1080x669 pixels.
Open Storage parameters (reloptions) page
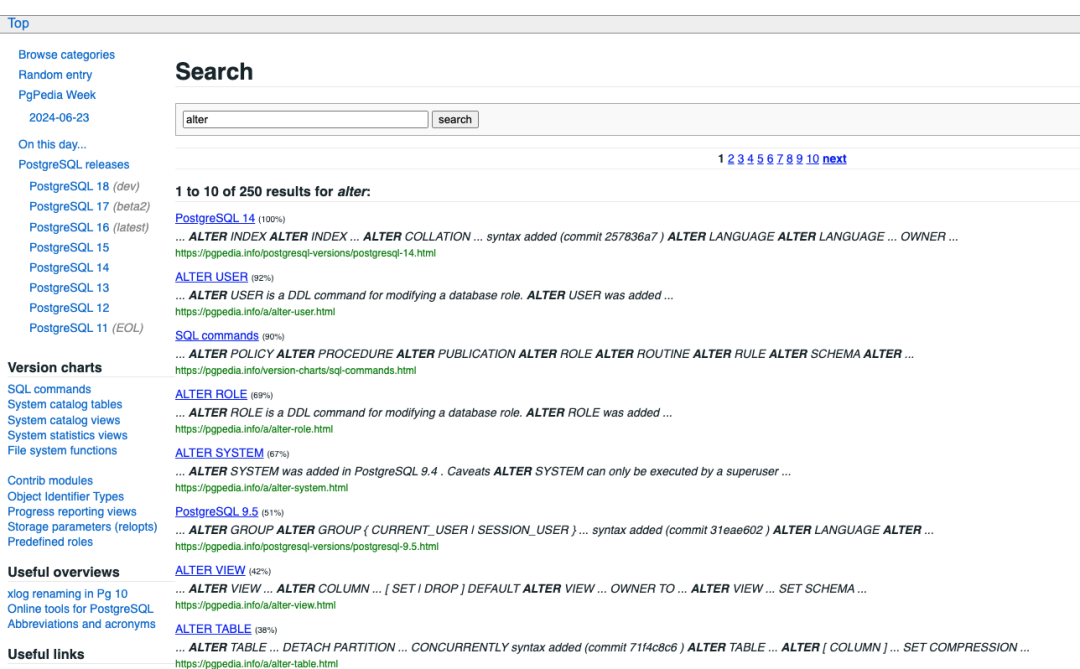click(82, 526)
